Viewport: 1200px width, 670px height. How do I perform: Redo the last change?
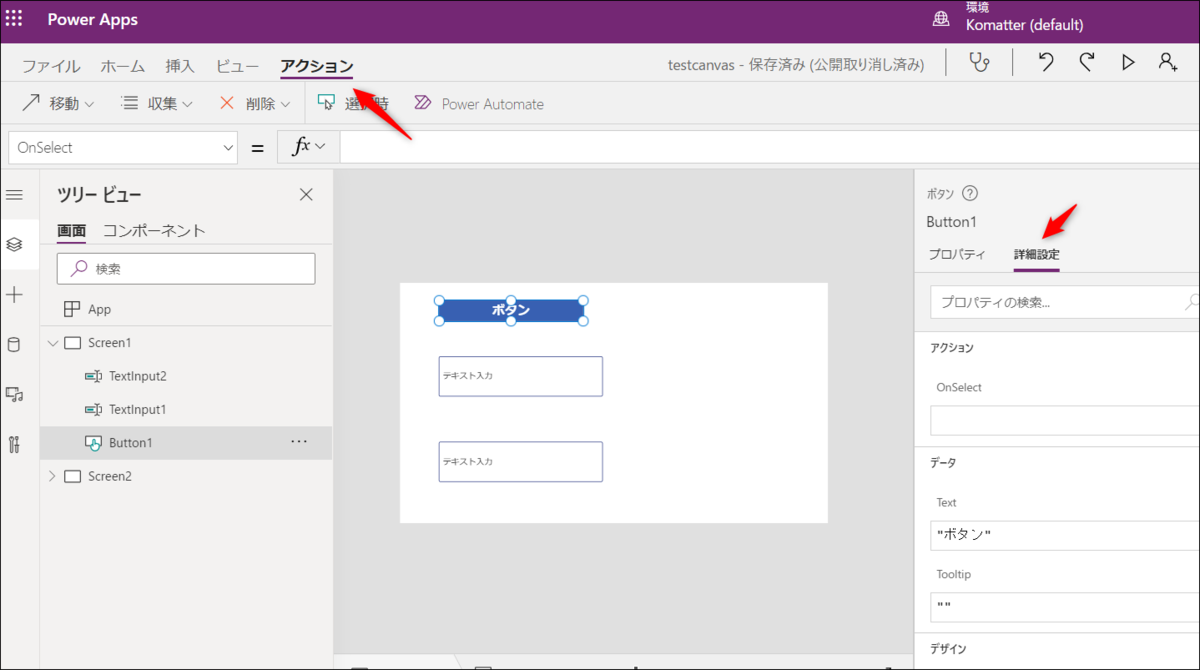pos(1087,62)
